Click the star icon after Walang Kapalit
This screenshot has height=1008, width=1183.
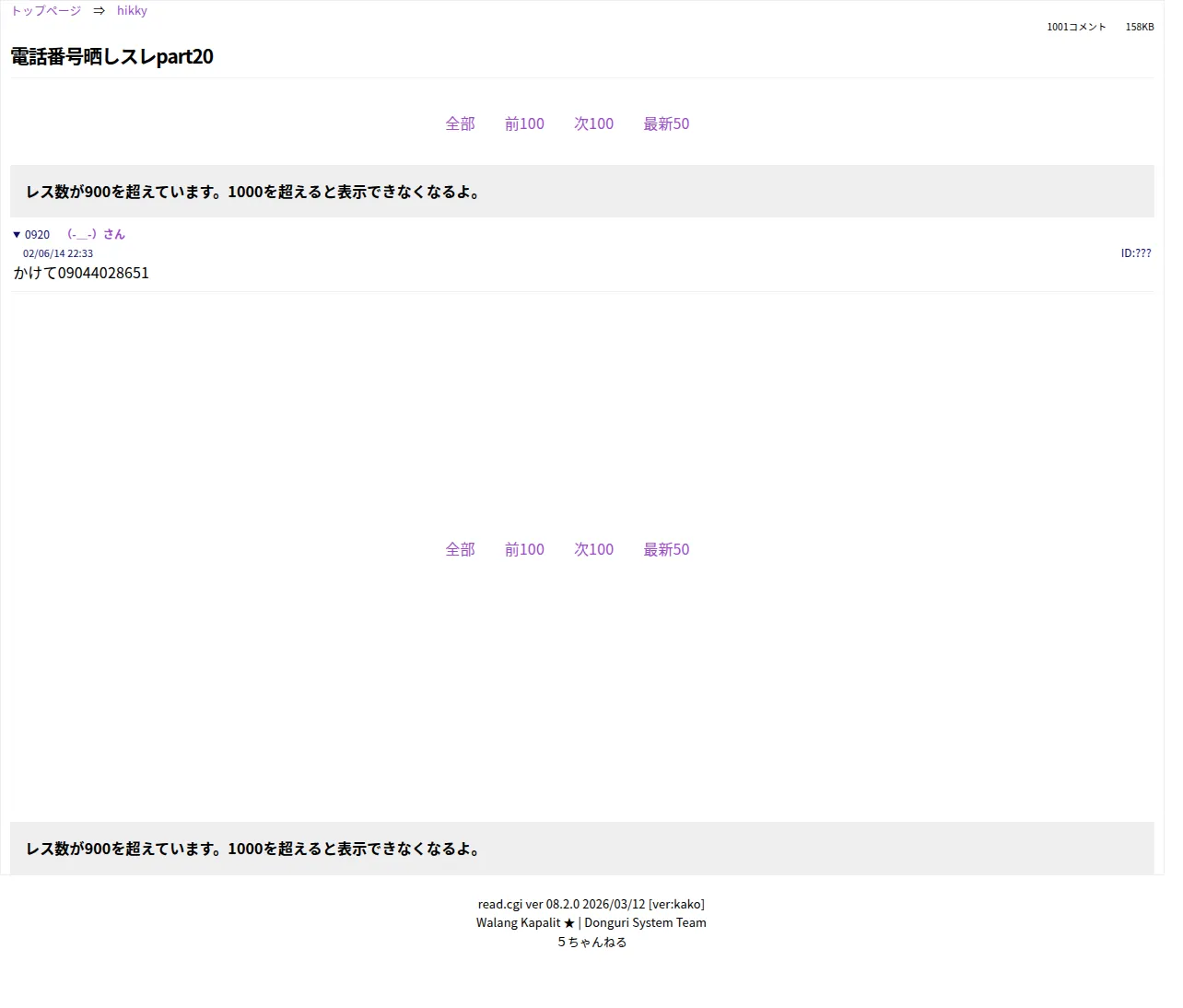coord(568,923)
